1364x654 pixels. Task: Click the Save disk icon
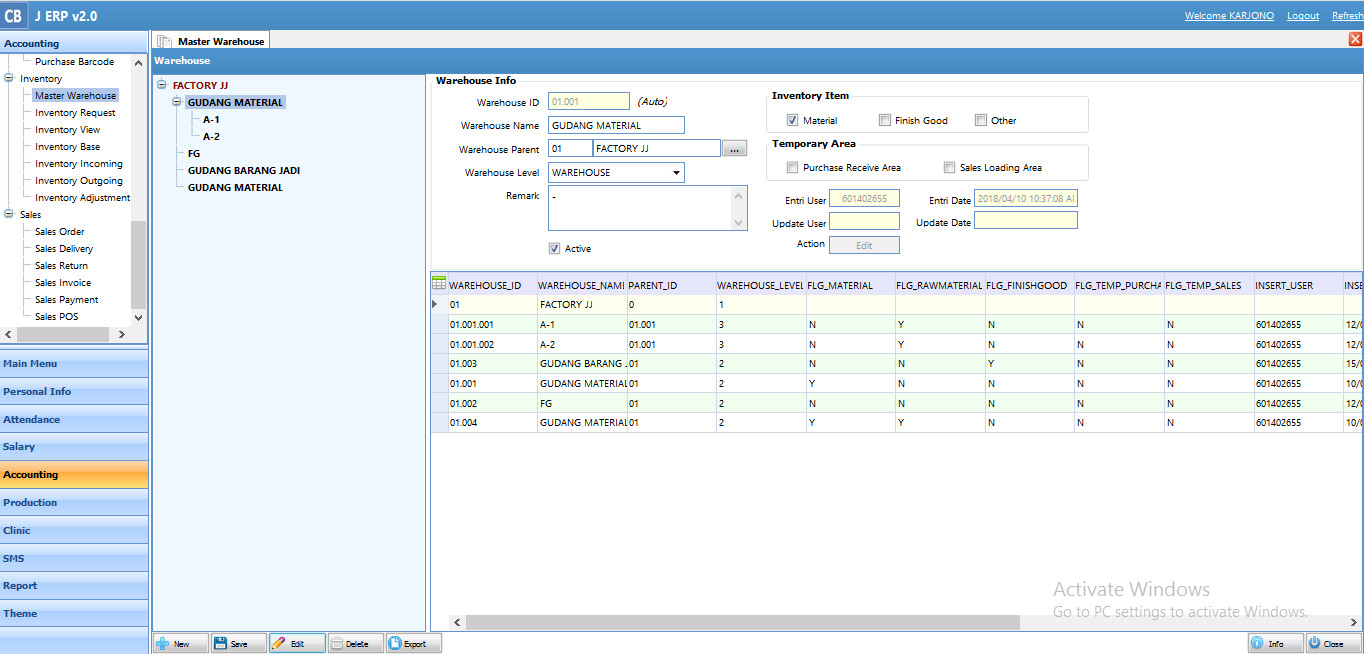[x=221, y=644]
